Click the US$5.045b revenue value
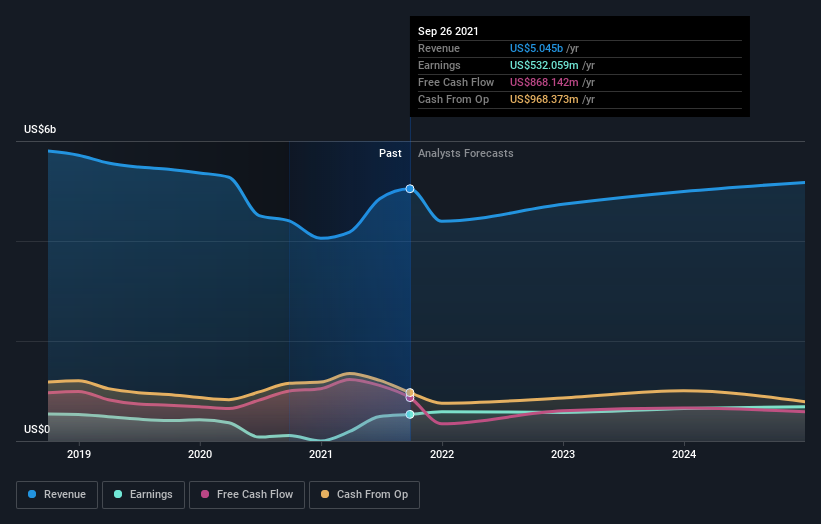This screenshot has width=821, height=524. (x=536, y=48)
